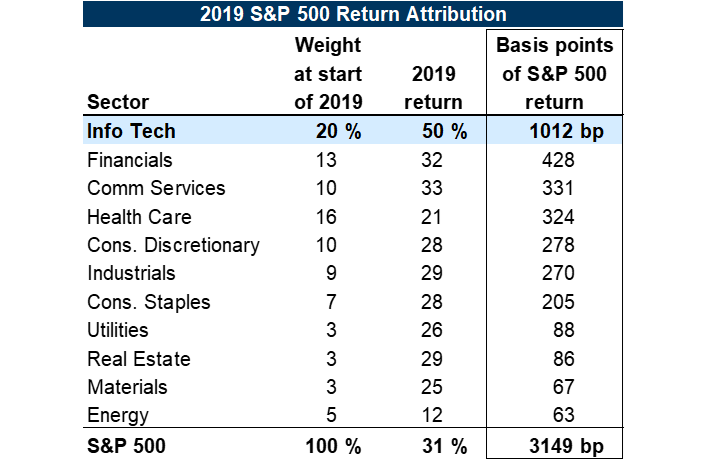705x460 pixels.
Task: Select the 'Financials' sector cell
Action: pos(130,160)
